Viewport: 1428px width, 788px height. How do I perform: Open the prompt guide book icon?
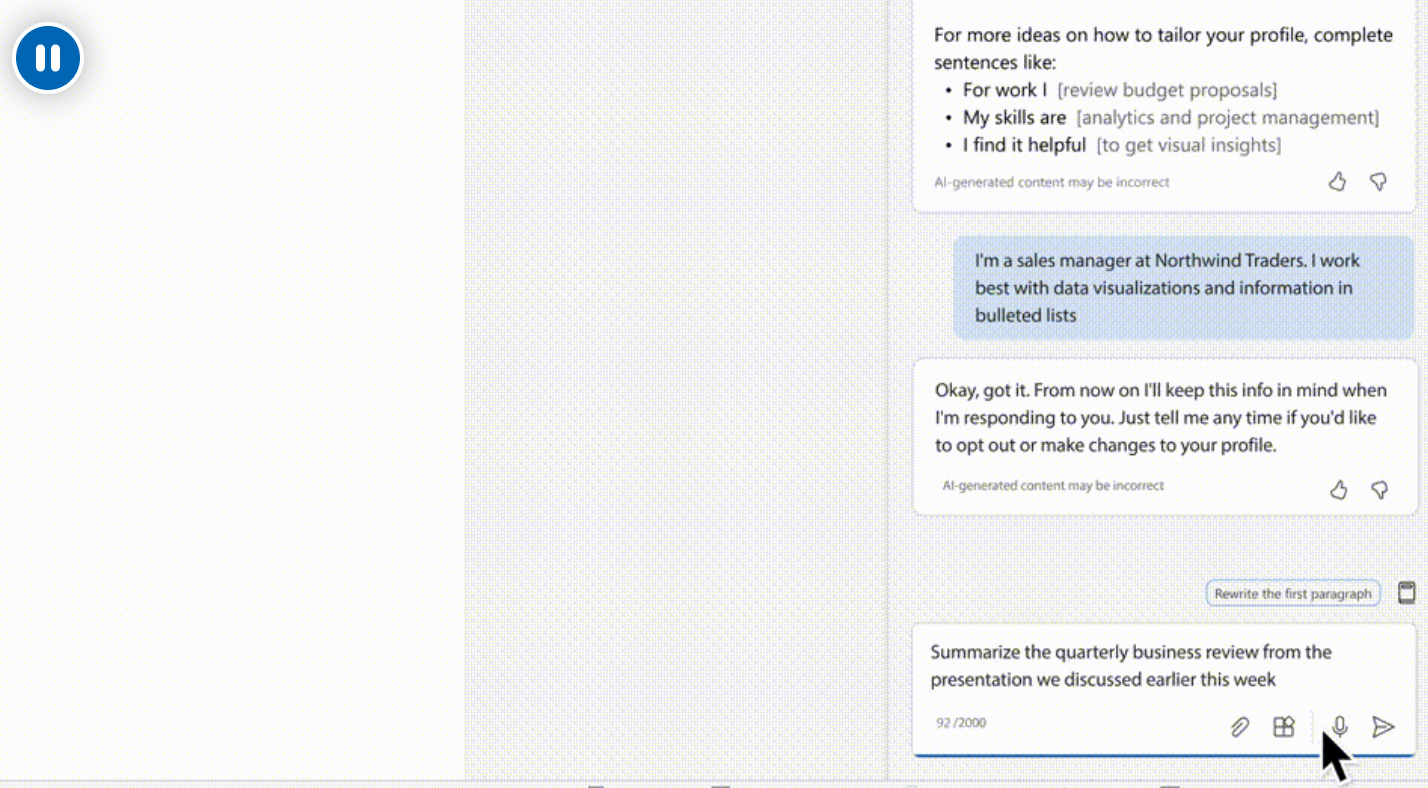pyautogui.click(x=1406, y=592)
